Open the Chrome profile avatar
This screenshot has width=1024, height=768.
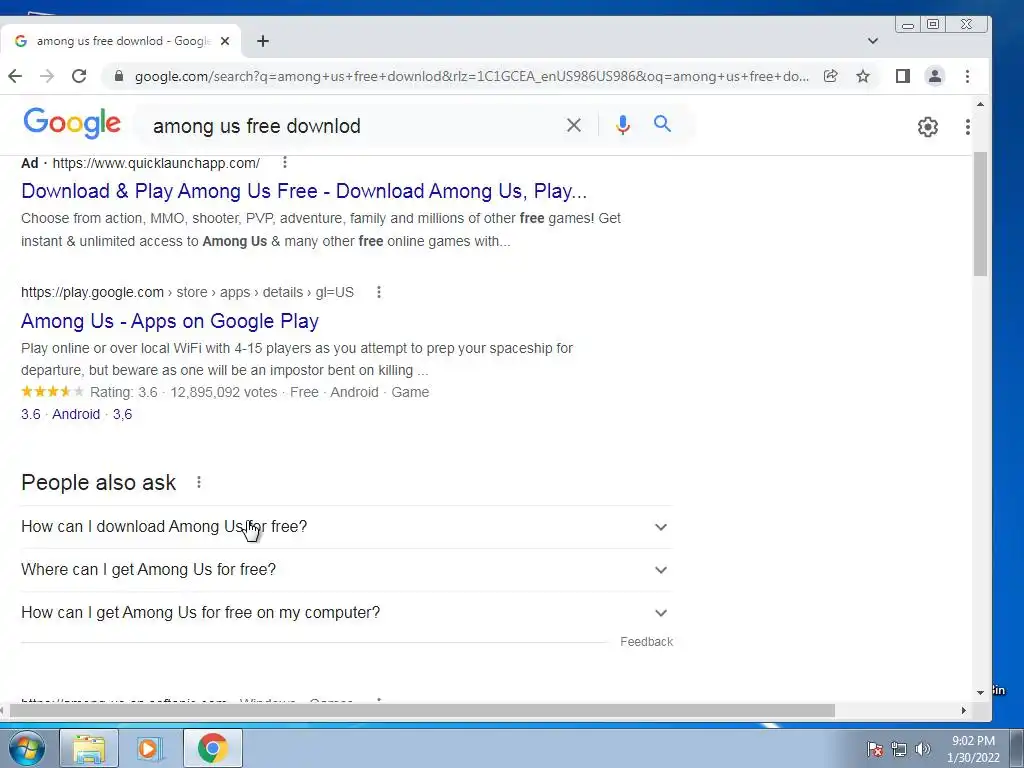[x=935, y=76]
